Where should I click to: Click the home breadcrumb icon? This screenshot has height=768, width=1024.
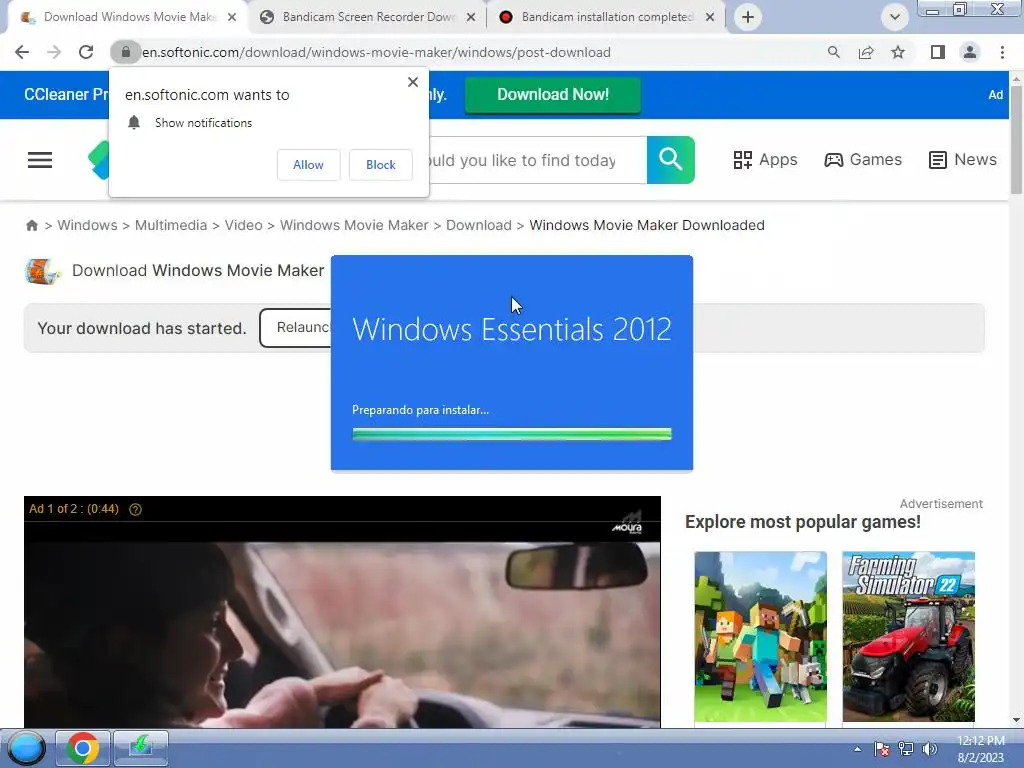click(31, 225)
